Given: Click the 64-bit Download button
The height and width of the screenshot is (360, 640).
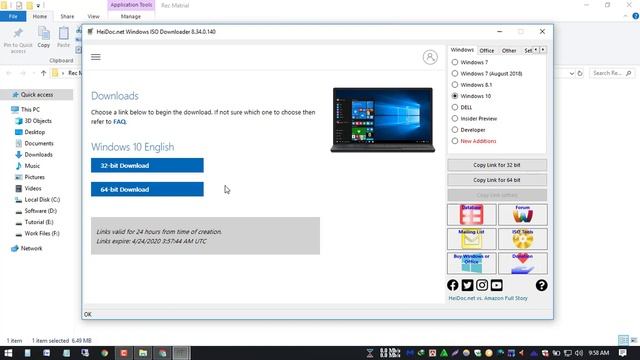Looking at the screenshot, I should click(147, 189).
